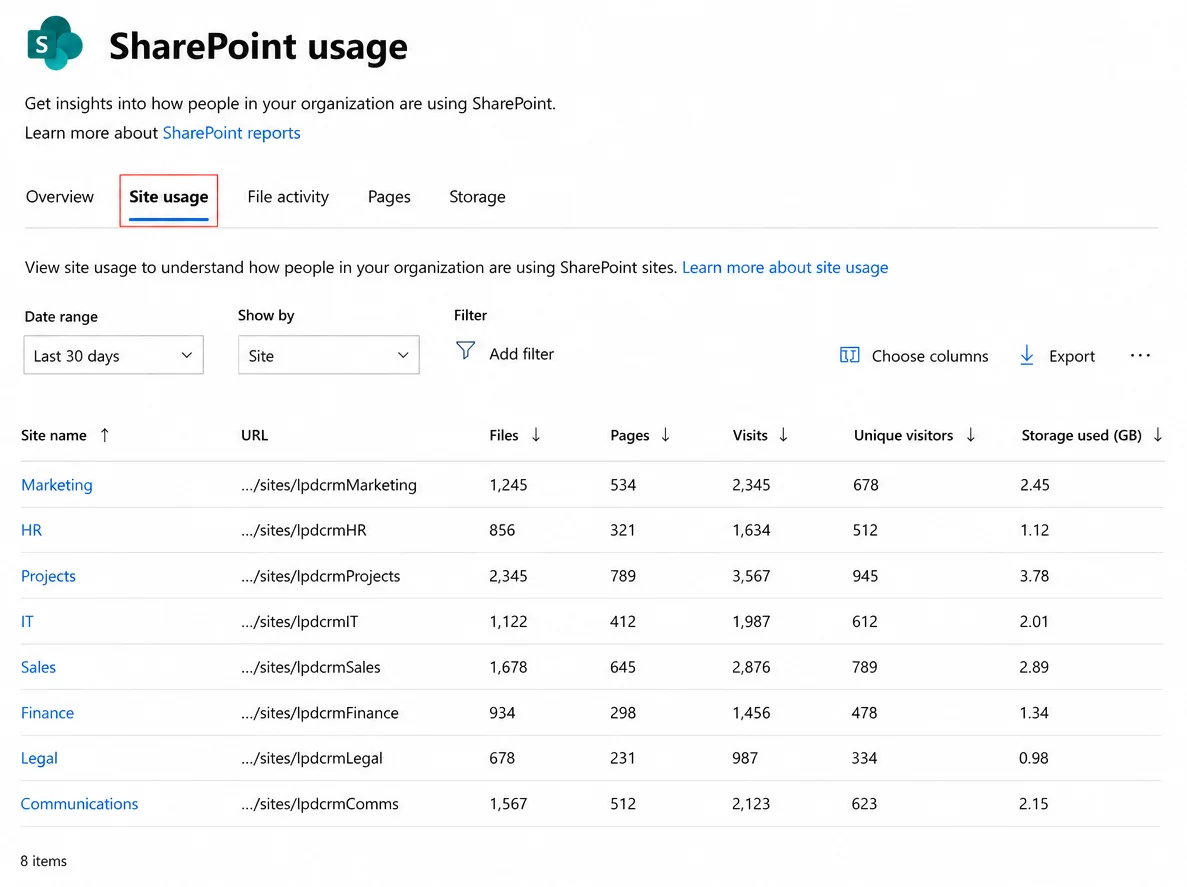Open the IT site link
1187x887 pixels.
[x=27, y=621]
